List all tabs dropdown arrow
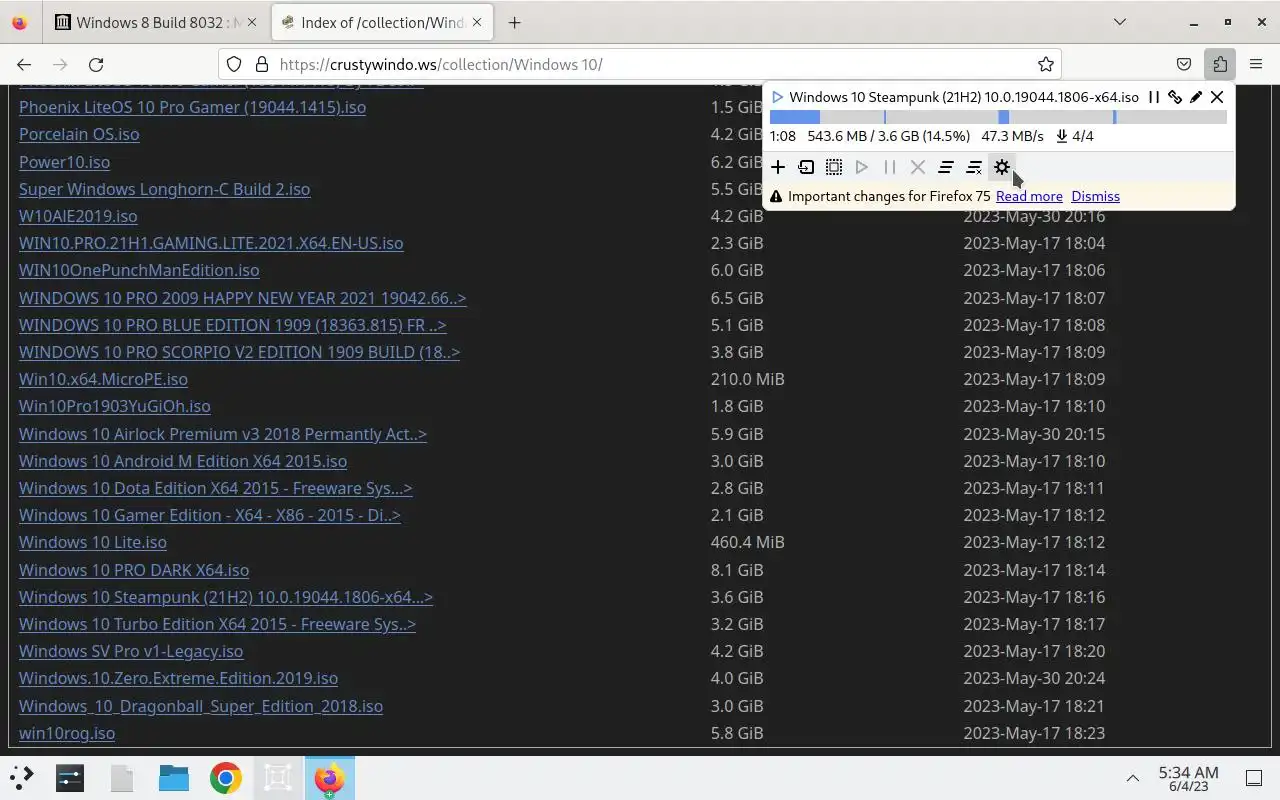1280x800 pixels. click(x=1120, y=22)
